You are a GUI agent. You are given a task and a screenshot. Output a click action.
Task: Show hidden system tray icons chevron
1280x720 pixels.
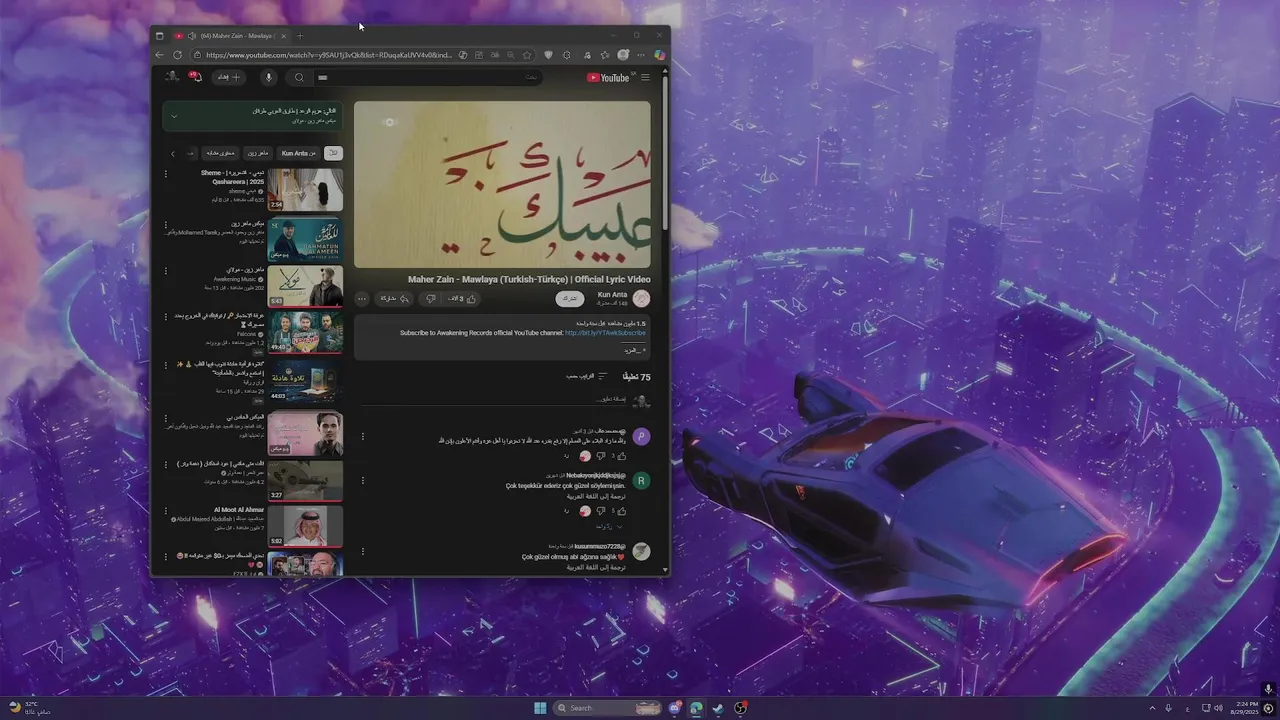click(1151, 708)
